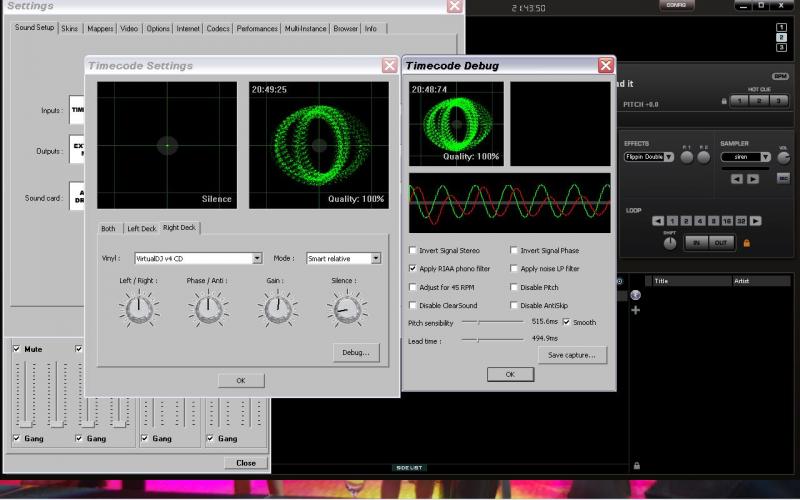Expand the Mode dropdown showing Smart relative

pyautogui.click(x=375, y=258)
